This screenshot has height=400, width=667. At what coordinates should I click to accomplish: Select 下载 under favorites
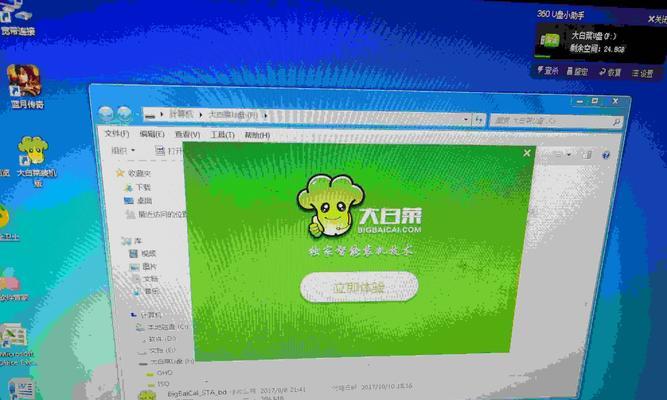(138, 187)
